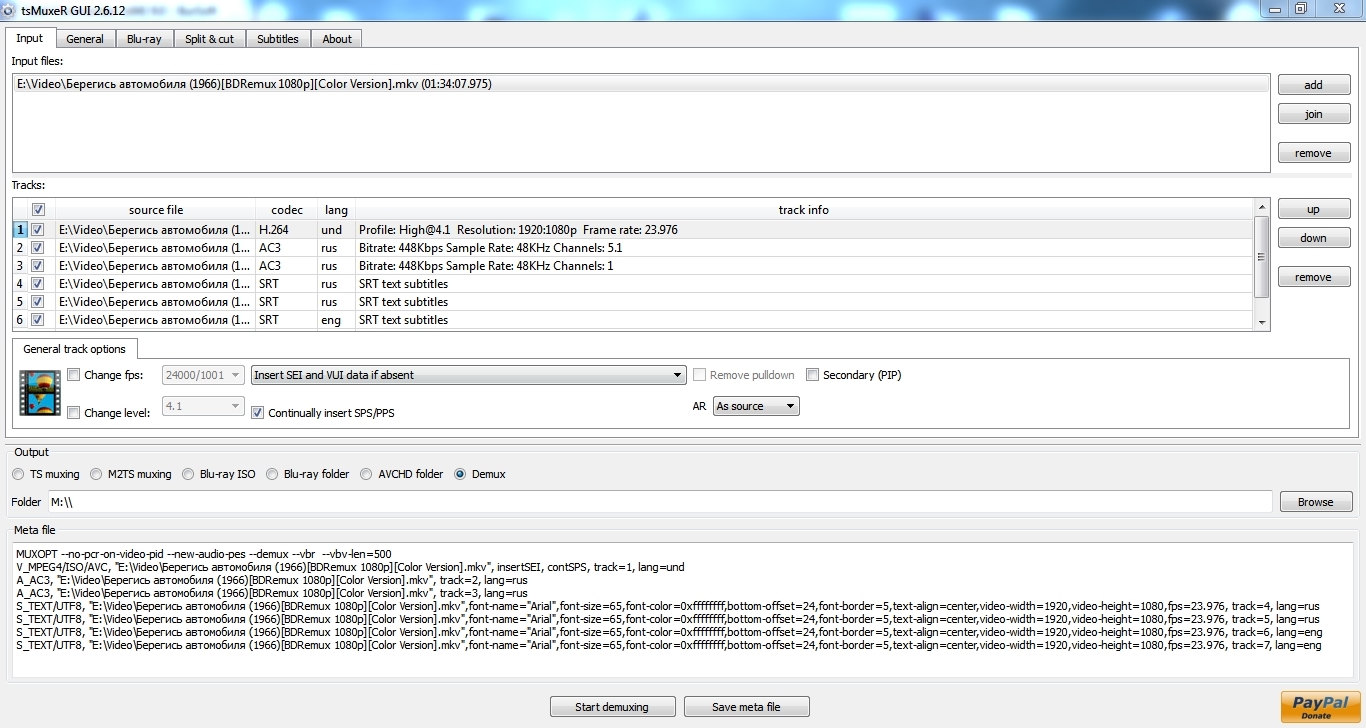Uncheck track 5 SRT rus checkbox
The width and height of the screenshot is (1366, 728).
[38, 301]
